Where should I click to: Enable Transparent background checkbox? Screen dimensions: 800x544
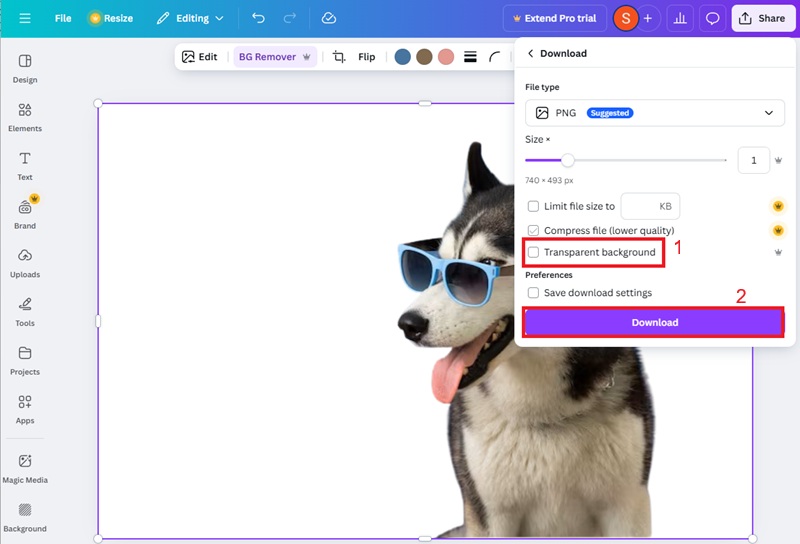[533, 252]
